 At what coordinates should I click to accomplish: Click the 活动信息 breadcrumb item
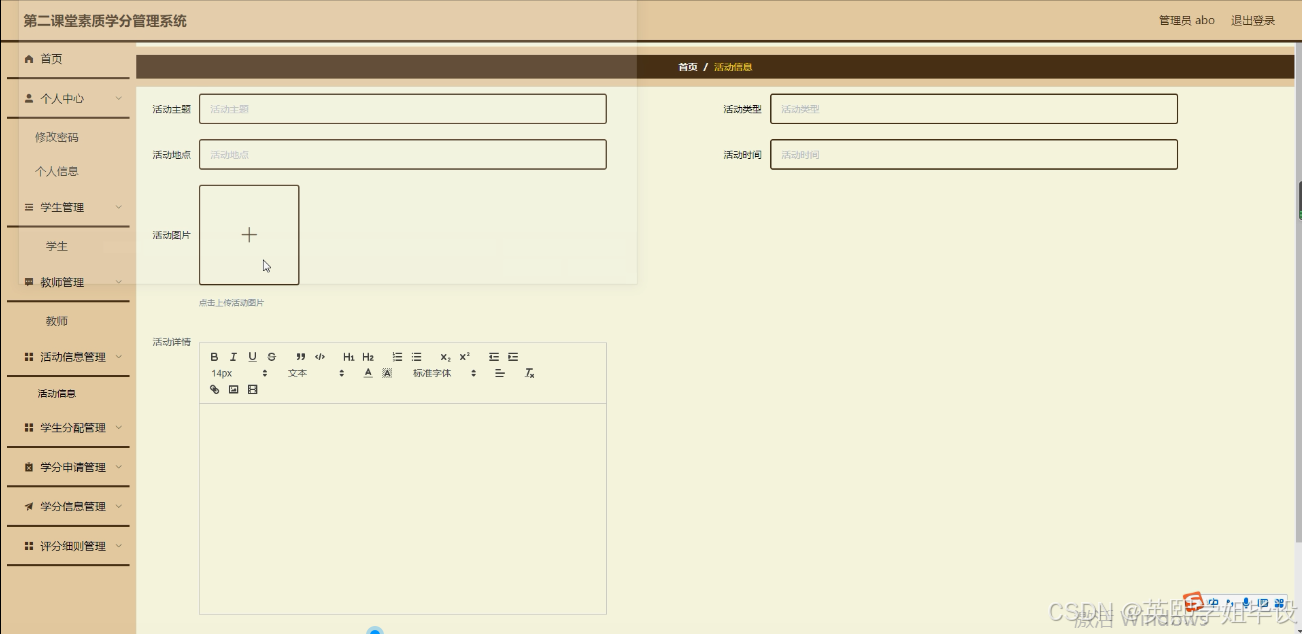733,67
